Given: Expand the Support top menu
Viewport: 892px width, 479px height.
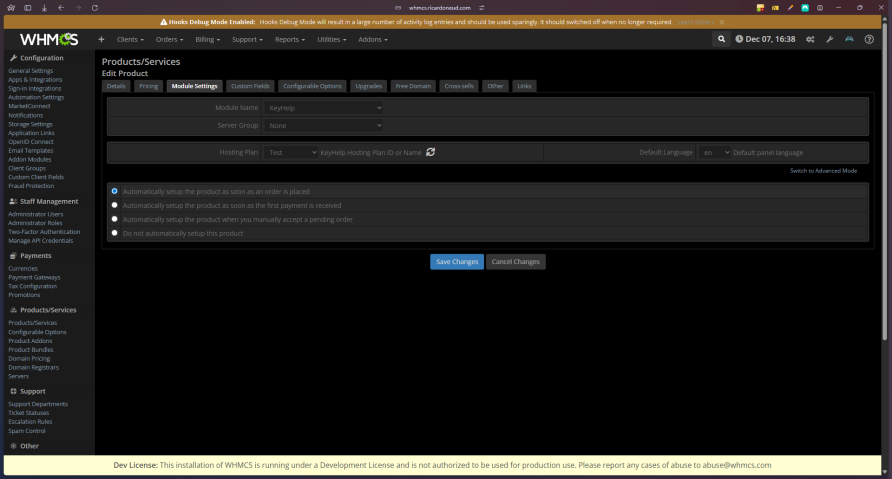Looking at the screenshot, I should 247,39.
